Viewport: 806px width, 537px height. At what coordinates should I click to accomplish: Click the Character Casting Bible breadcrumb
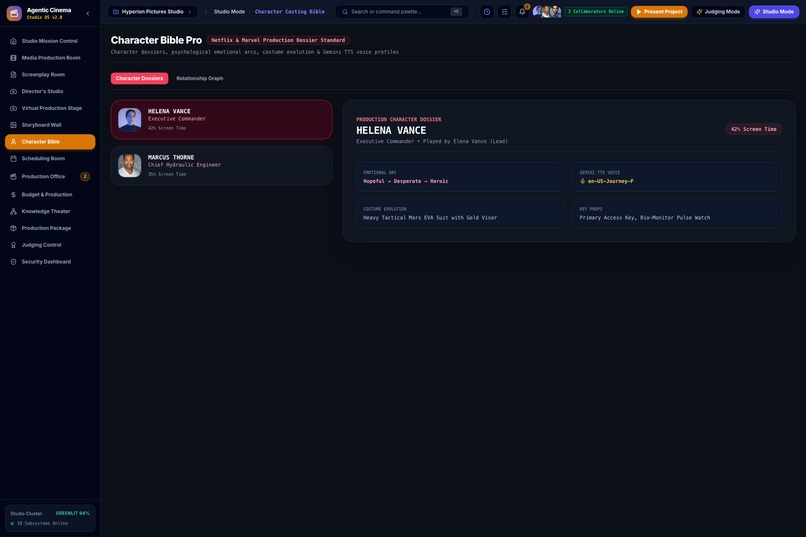pyautogui.click(x=289, y=12)
